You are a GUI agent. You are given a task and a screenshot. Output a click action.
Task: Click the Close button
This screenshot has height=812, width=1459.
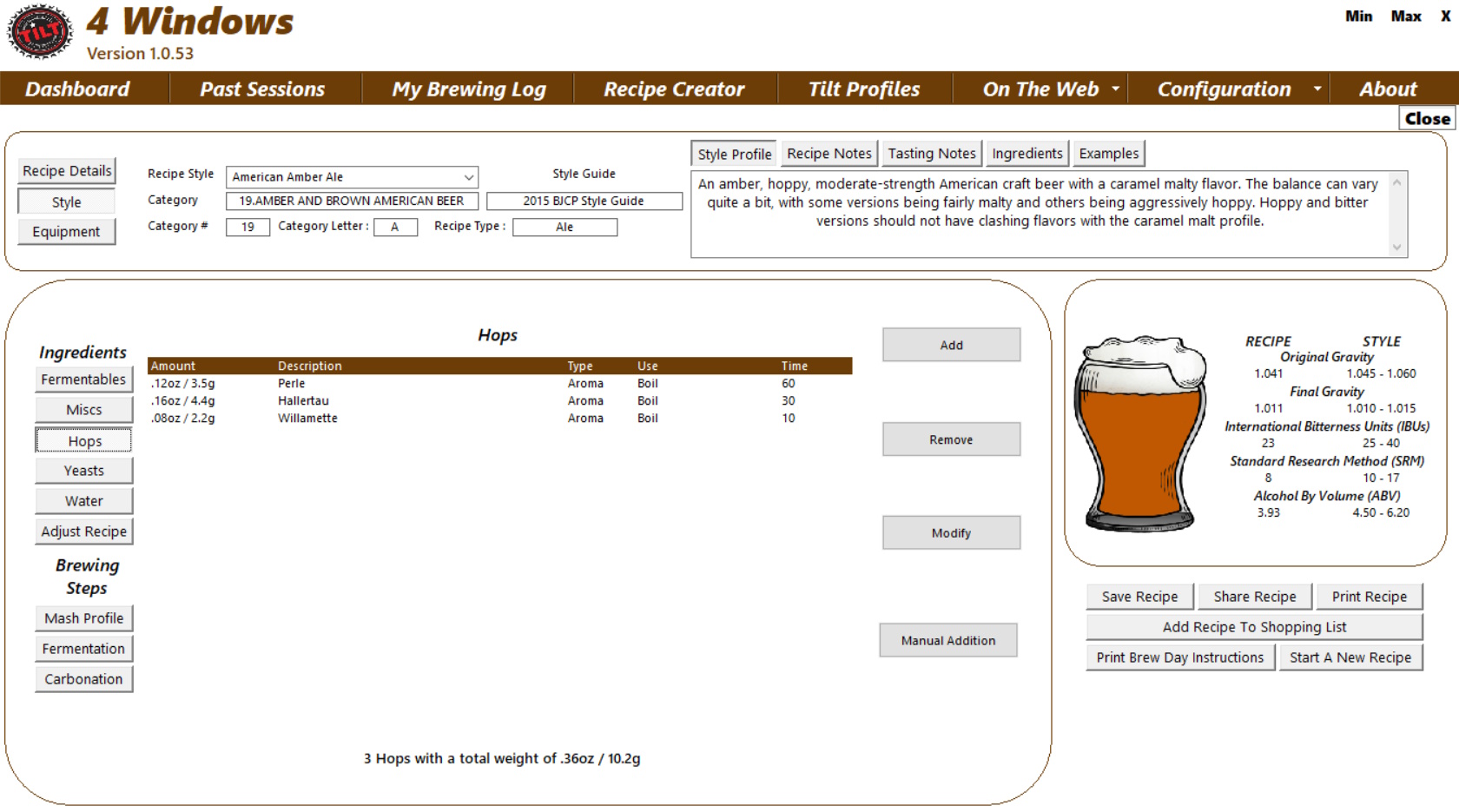[1428, 118]
